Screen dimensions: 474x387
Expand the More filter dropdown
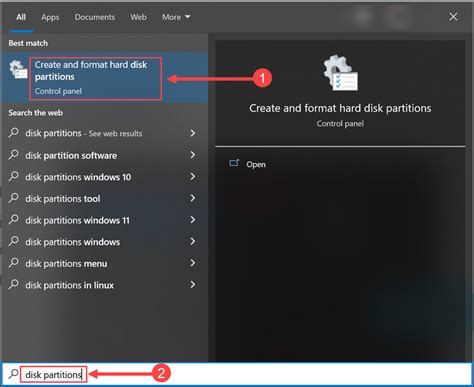click(x=176, y=17)
